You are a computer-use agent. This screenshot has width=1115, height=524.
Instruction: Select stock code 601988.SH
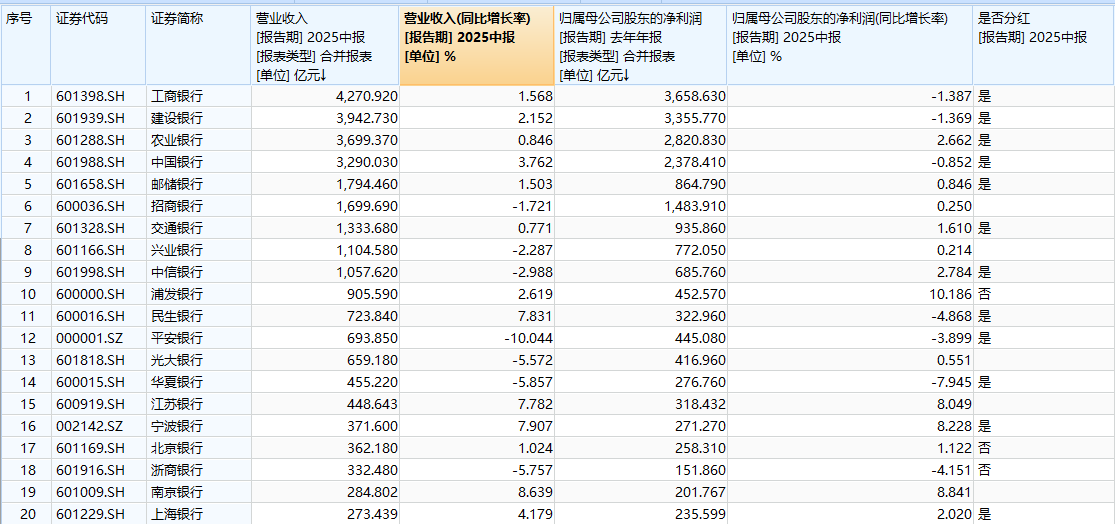(90, 162)
